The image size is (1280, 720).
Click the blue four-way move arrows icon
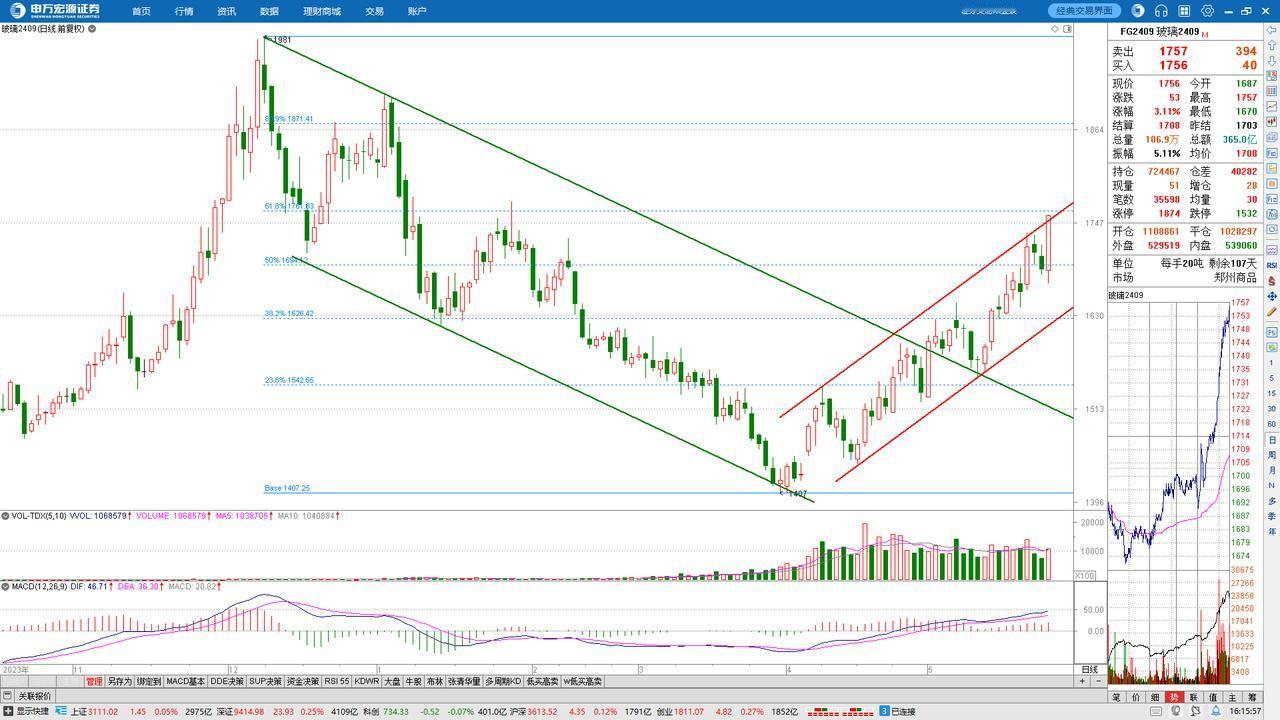point(1272,296)
